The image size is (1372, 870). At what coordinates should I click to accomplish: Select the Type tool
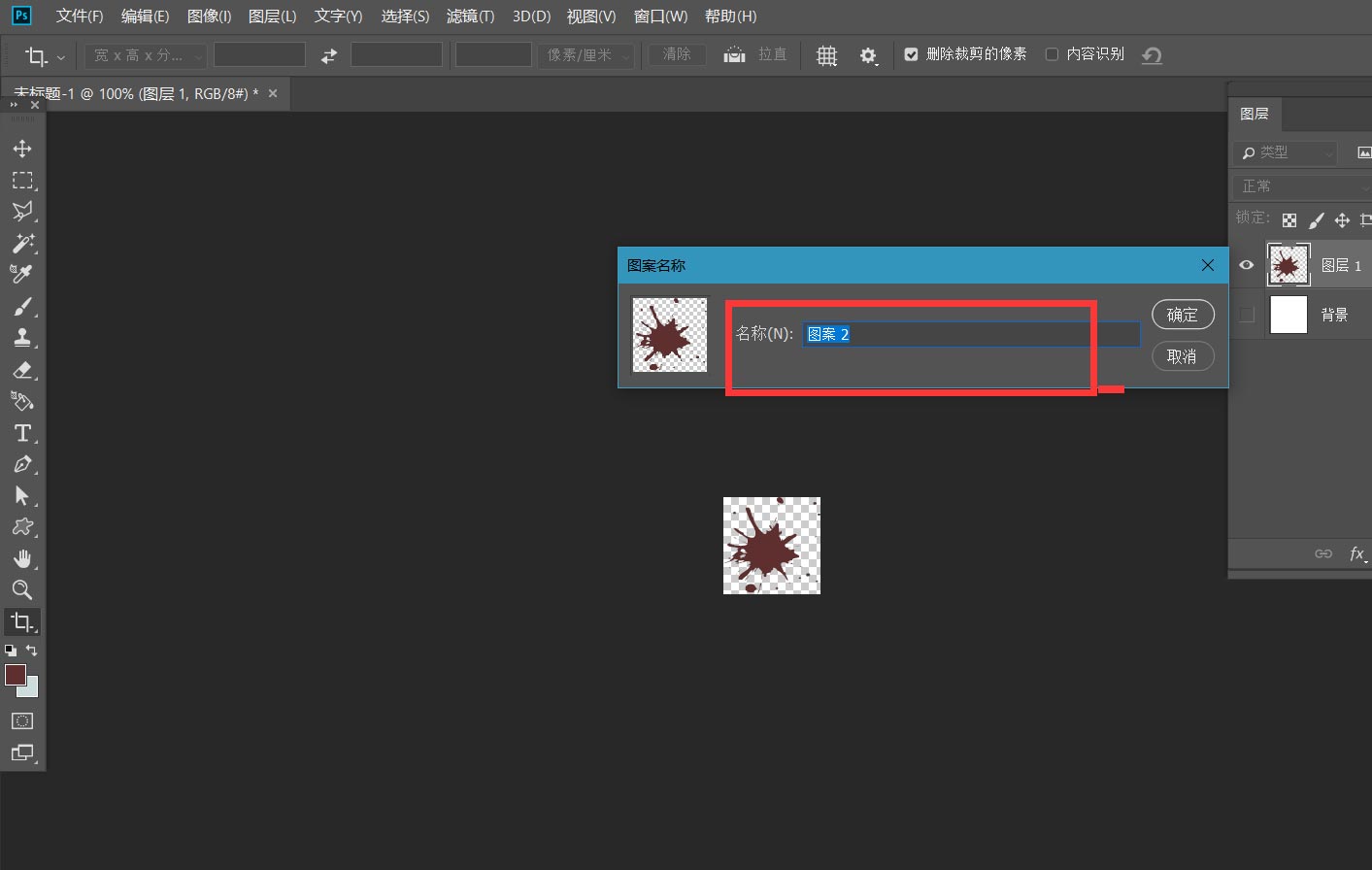pos(22,433)
